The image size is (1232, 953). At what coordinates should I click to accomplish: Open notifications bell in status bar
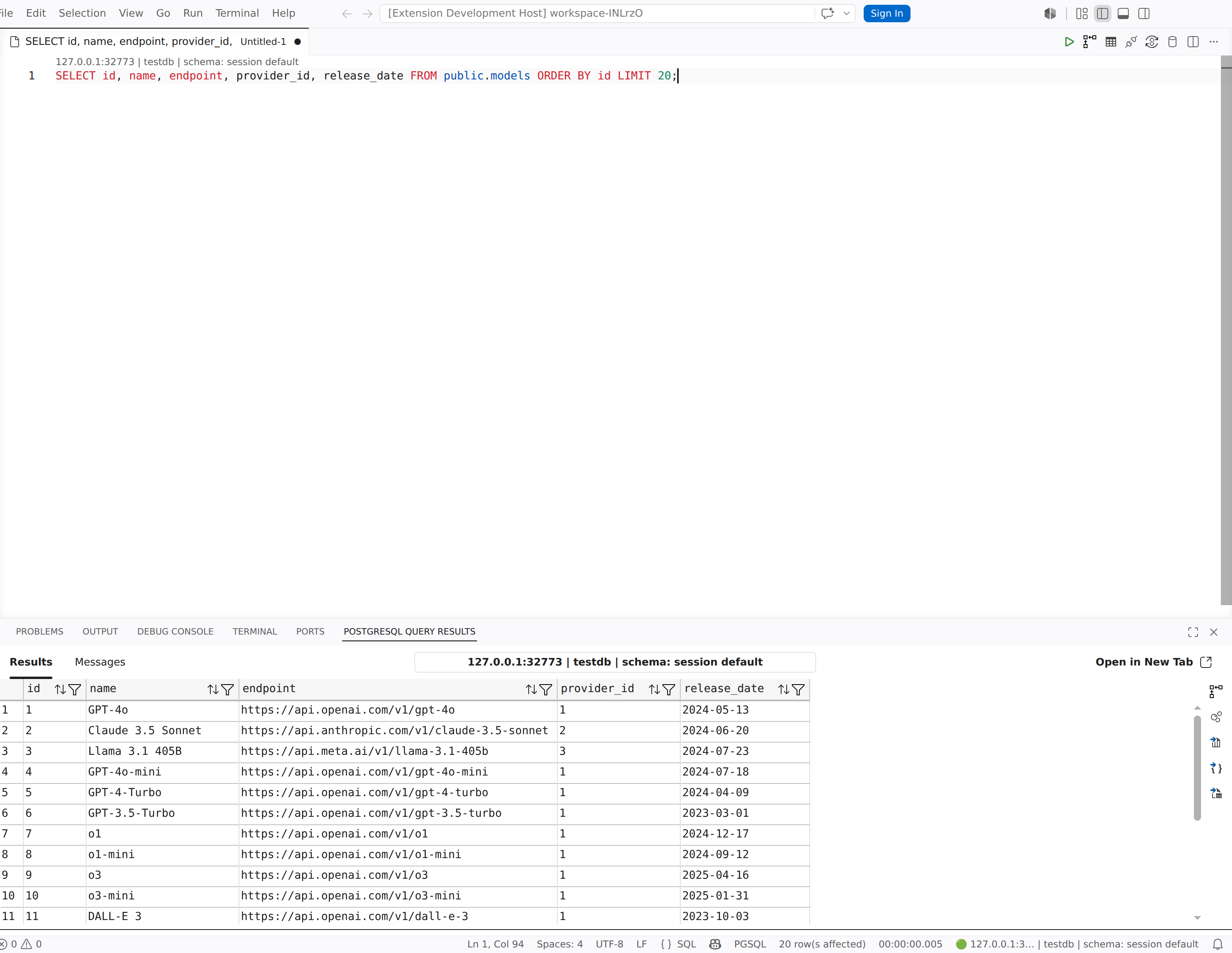(x=1218, y=944)
